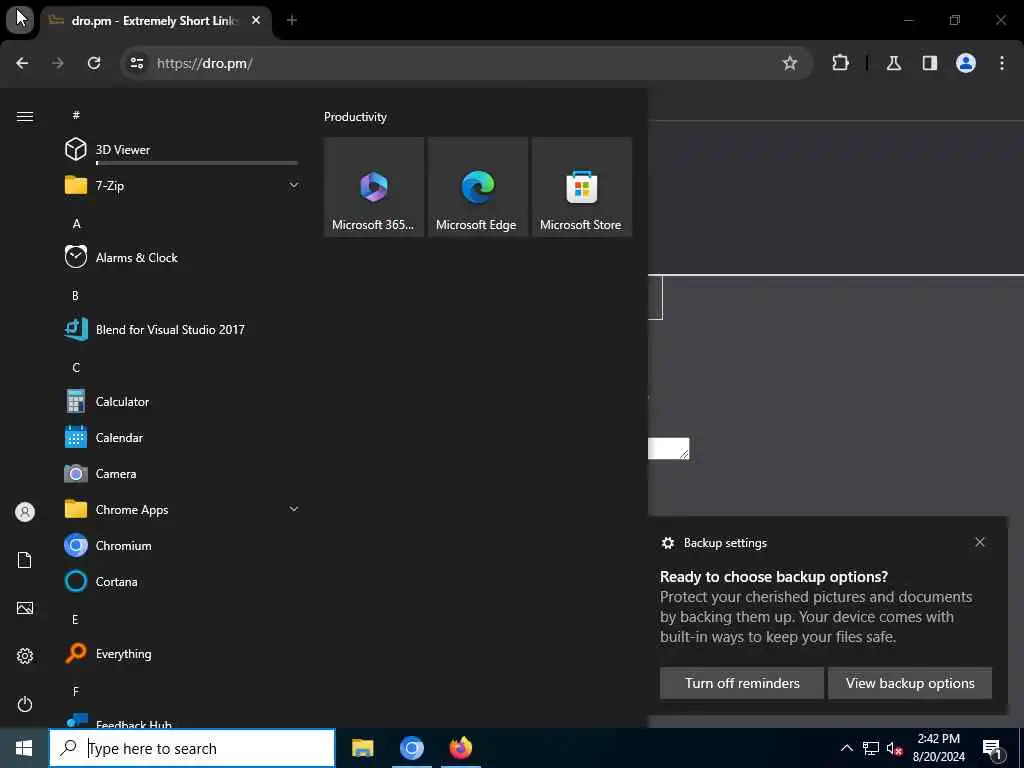Expand the Start menu hamburger icon
Image resolution: width=1024 pixels, height=768 pixels.
25,116
